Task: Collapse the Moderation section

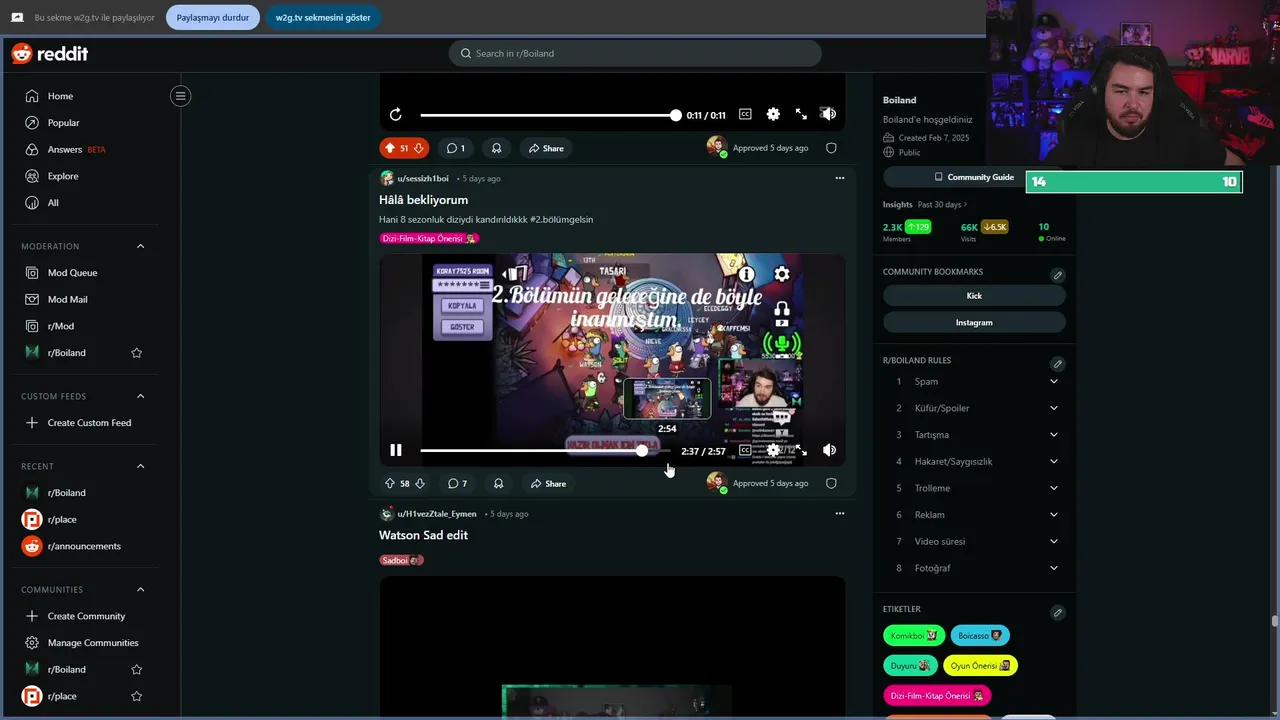Action: pyautogui.click(x=141, y=246)
